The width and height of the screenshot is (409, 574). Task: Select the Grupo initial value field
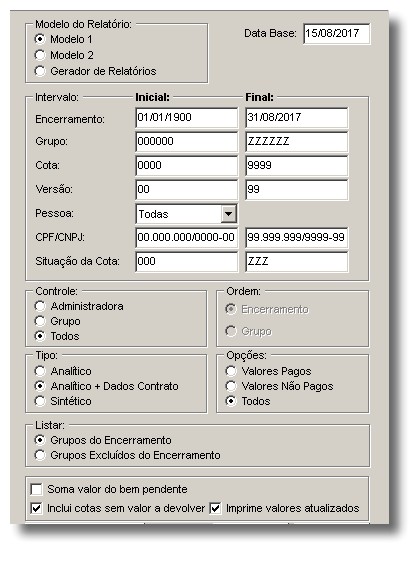click(x=186, y=142)
